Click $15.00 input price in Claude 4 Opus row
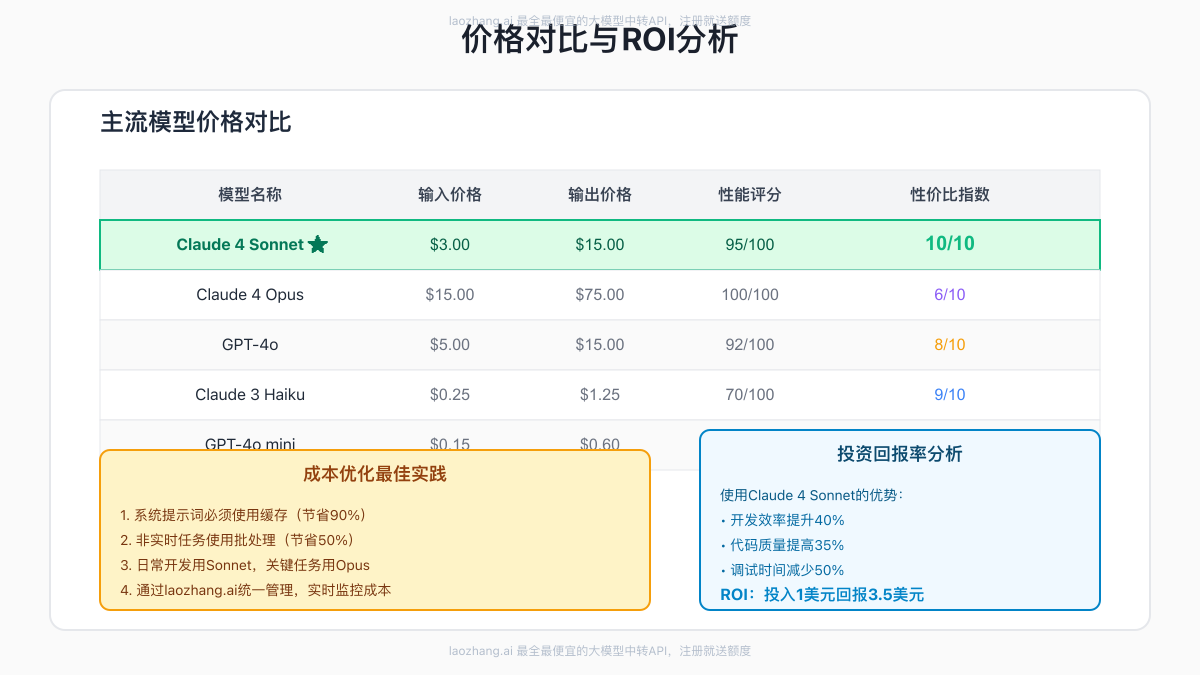This screenshot has width=1200, height=675. pos(450,295)
